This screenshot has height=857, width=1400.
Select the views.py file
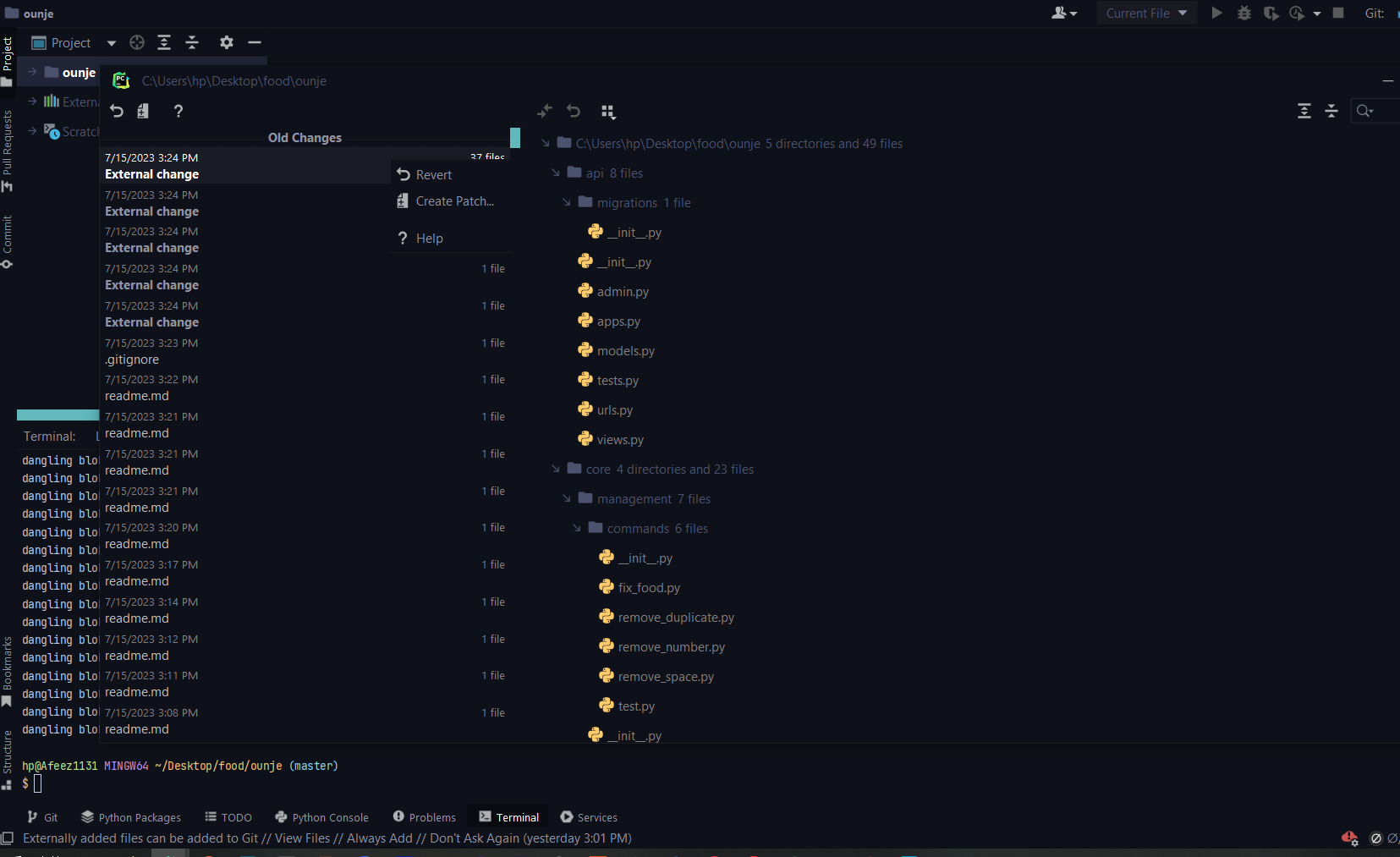click(x=611, y=439)
